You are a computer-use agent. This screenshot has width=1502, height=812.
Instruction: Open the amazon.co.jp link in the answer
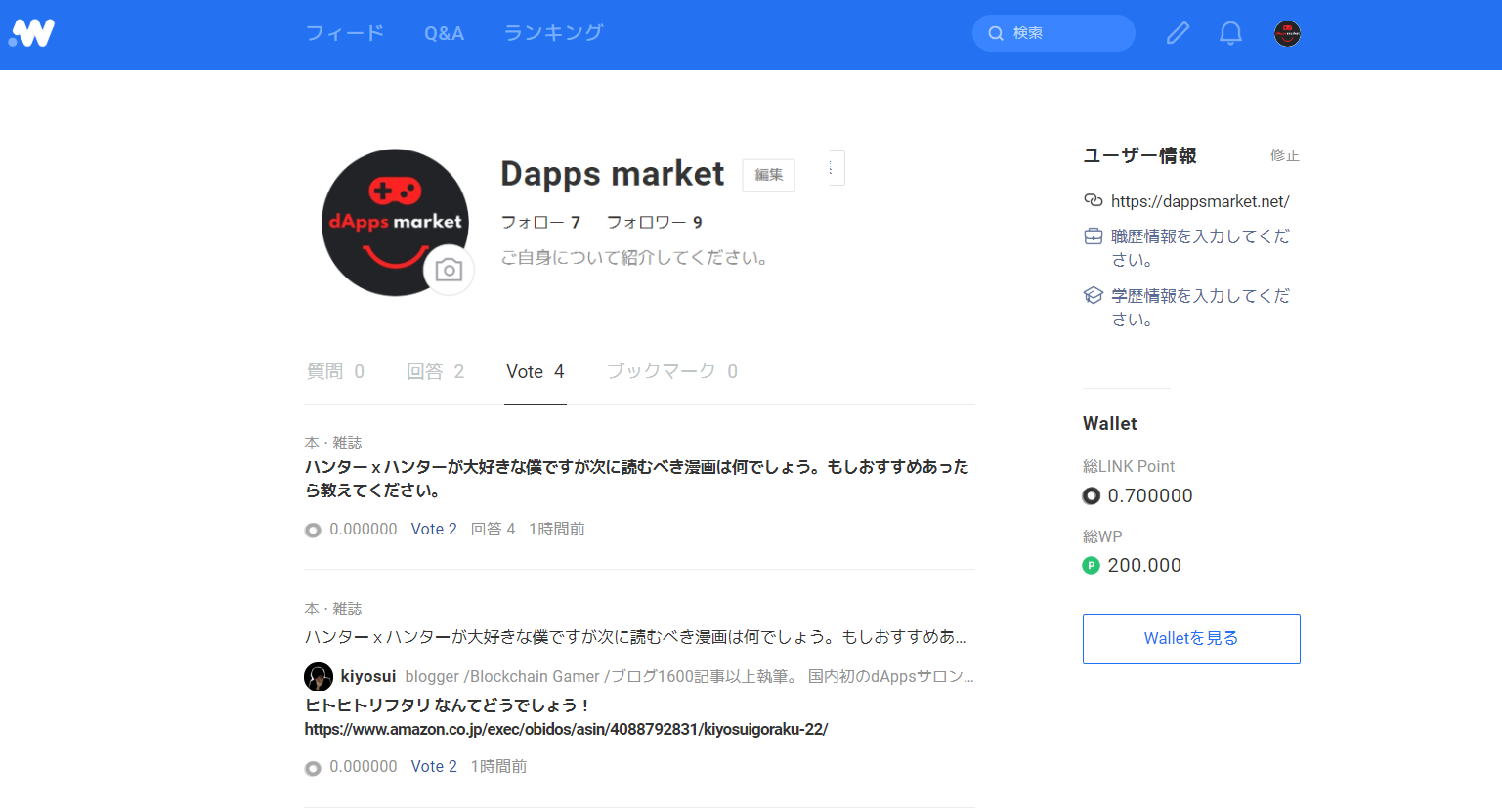click(566, 729)
